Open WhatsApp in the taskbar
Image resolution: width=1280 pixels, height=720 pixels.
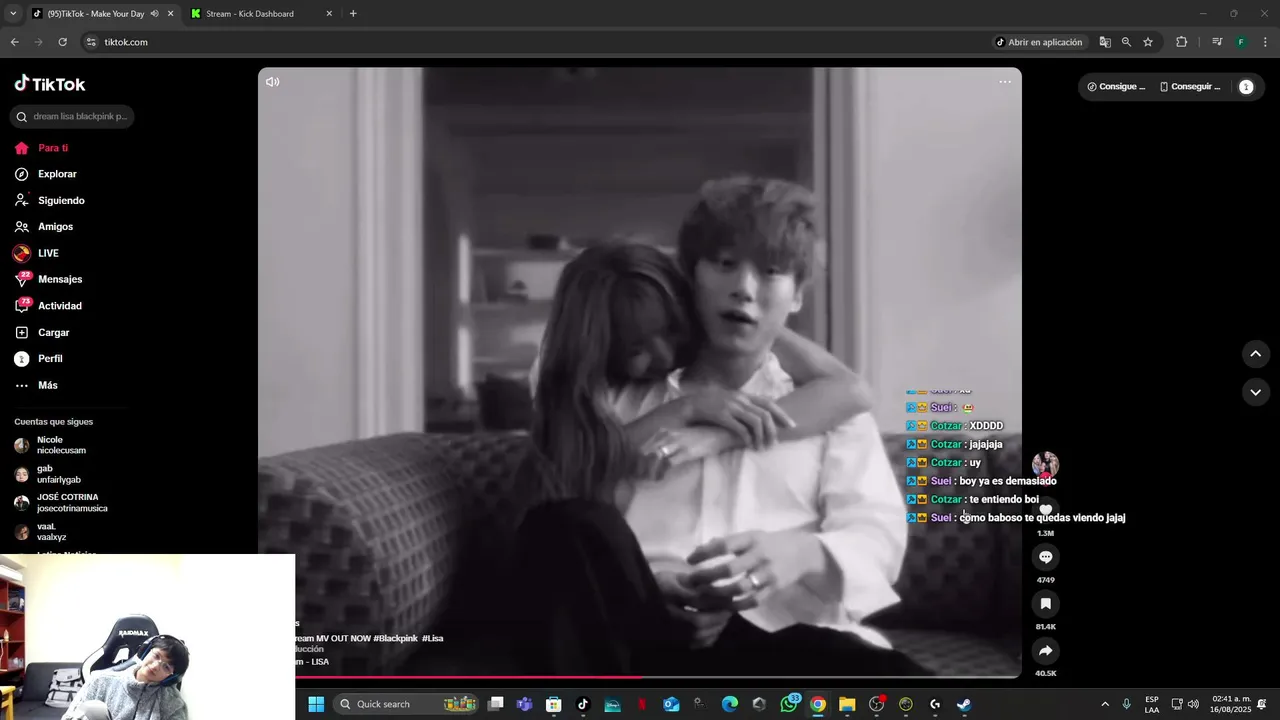tap(789, 704)
